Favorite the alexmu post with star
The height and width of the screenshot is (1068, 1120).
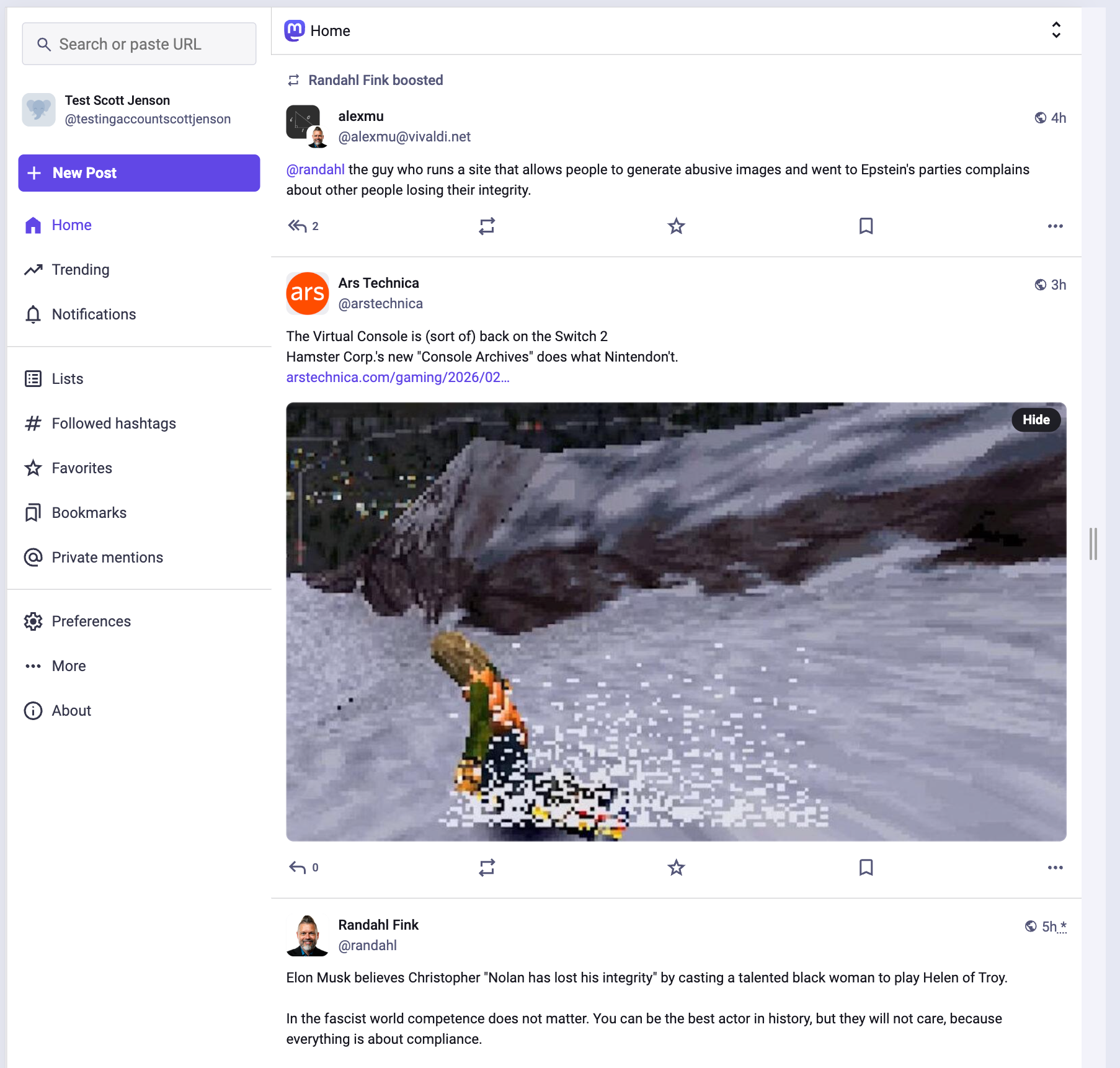676,226
